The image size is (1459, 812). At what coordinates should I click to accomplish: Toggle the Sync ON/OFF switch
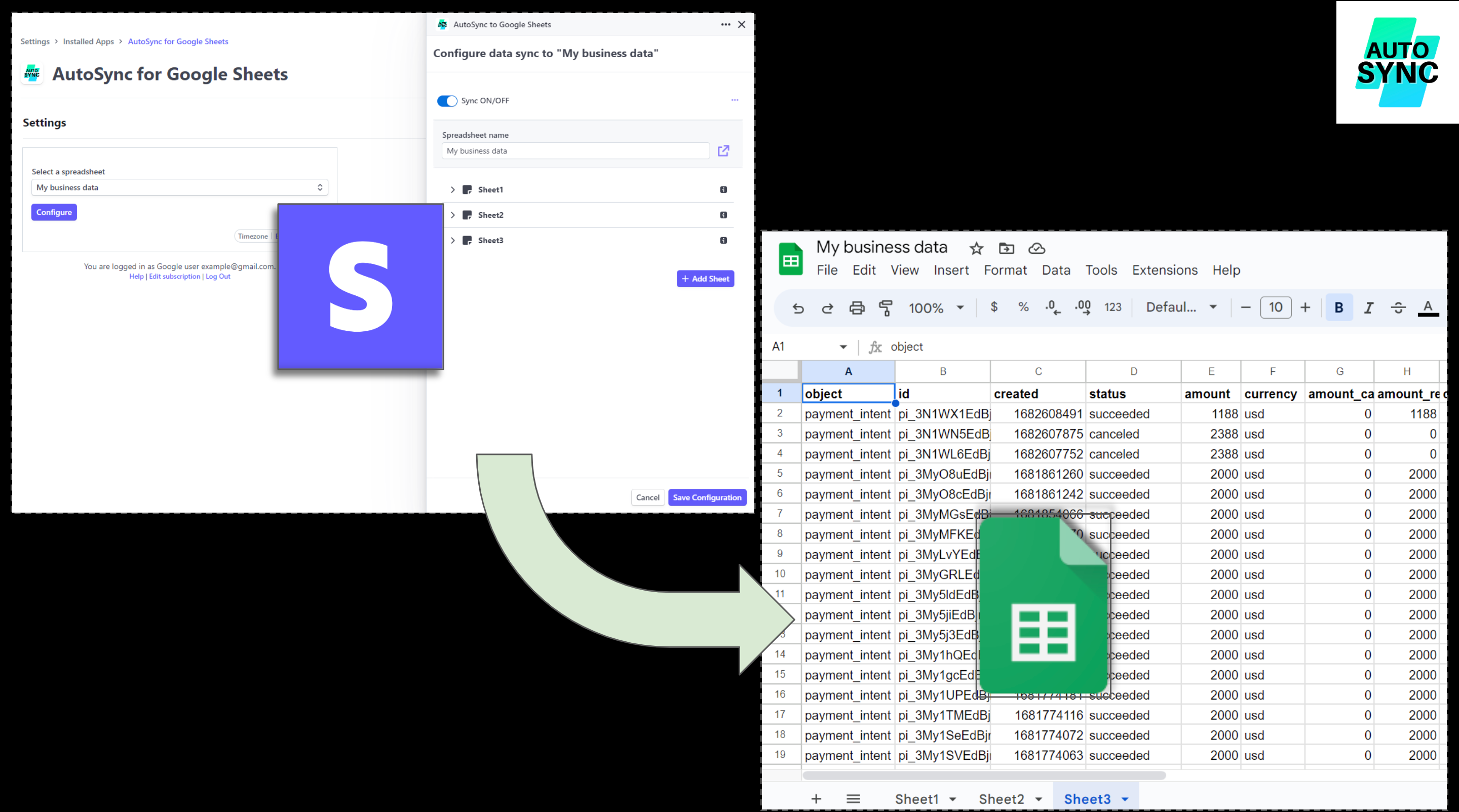(x=447, y=101)
